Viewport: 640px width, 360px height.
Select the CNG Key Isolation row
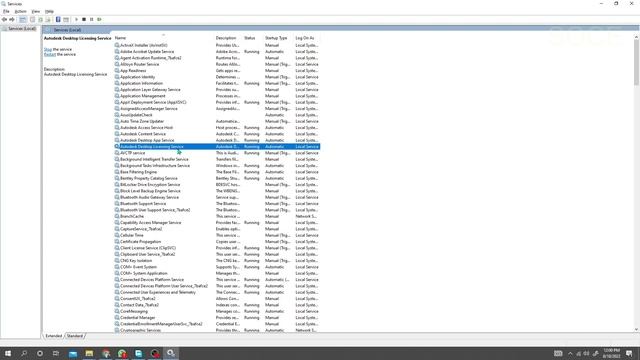point(217,261)
